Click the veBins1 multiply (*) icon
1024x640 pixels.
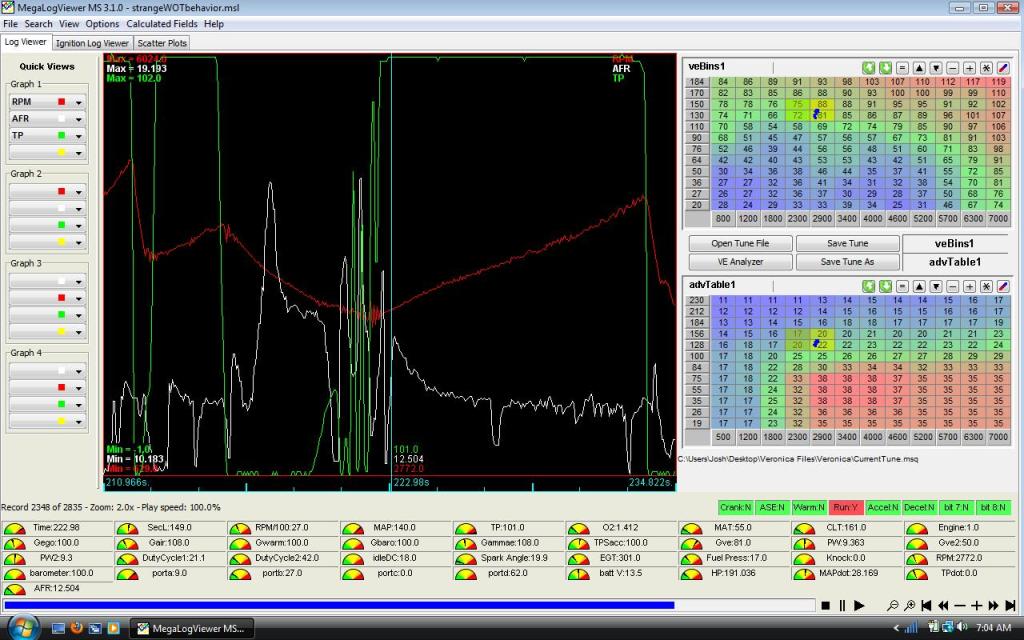(986, 65)
